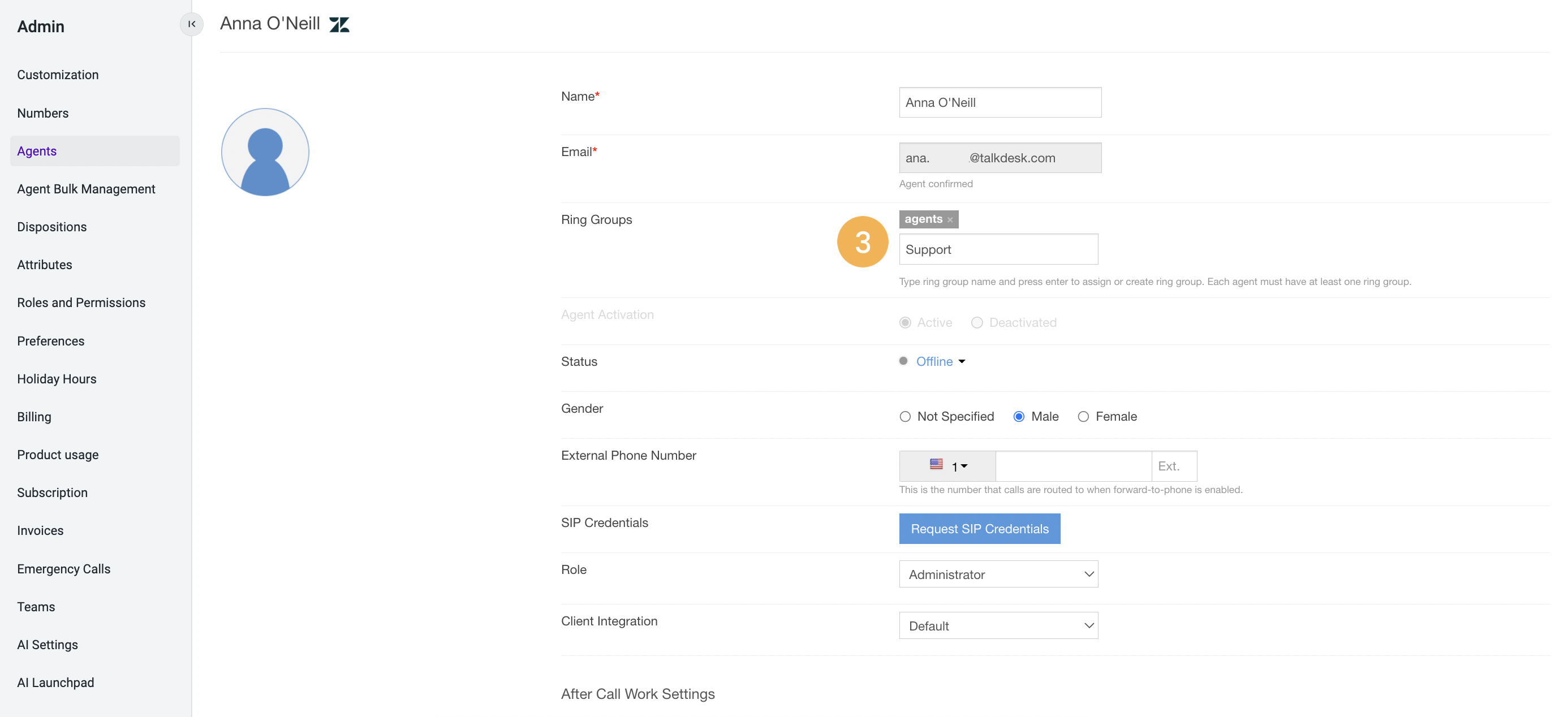The image size is (1568, 717).
Task: Open AI Settings in the sidebar
Action: pyautogui.click(x=48, y=645)
